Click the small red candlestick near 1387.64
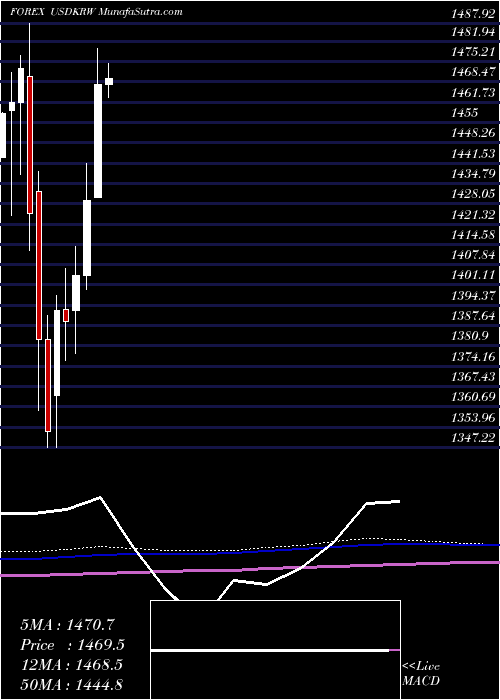The image size is (500, 700). click(66, 315)
